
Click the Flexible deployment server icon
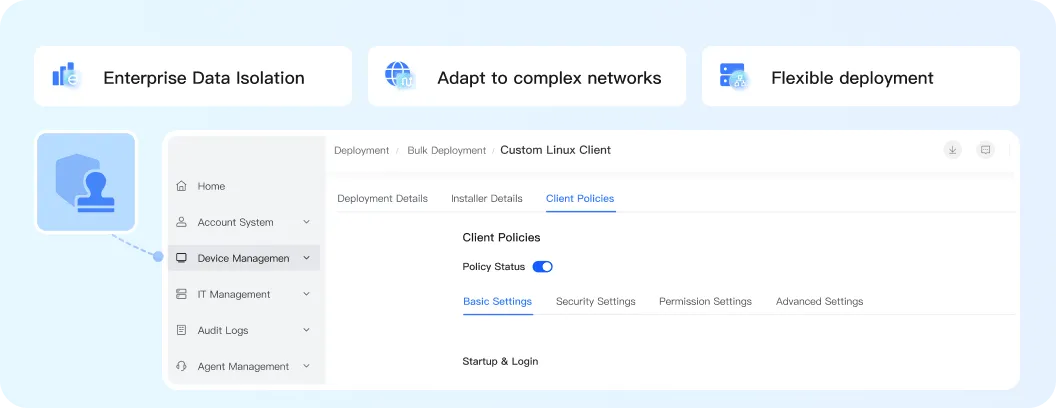click(x=734, y=76)
